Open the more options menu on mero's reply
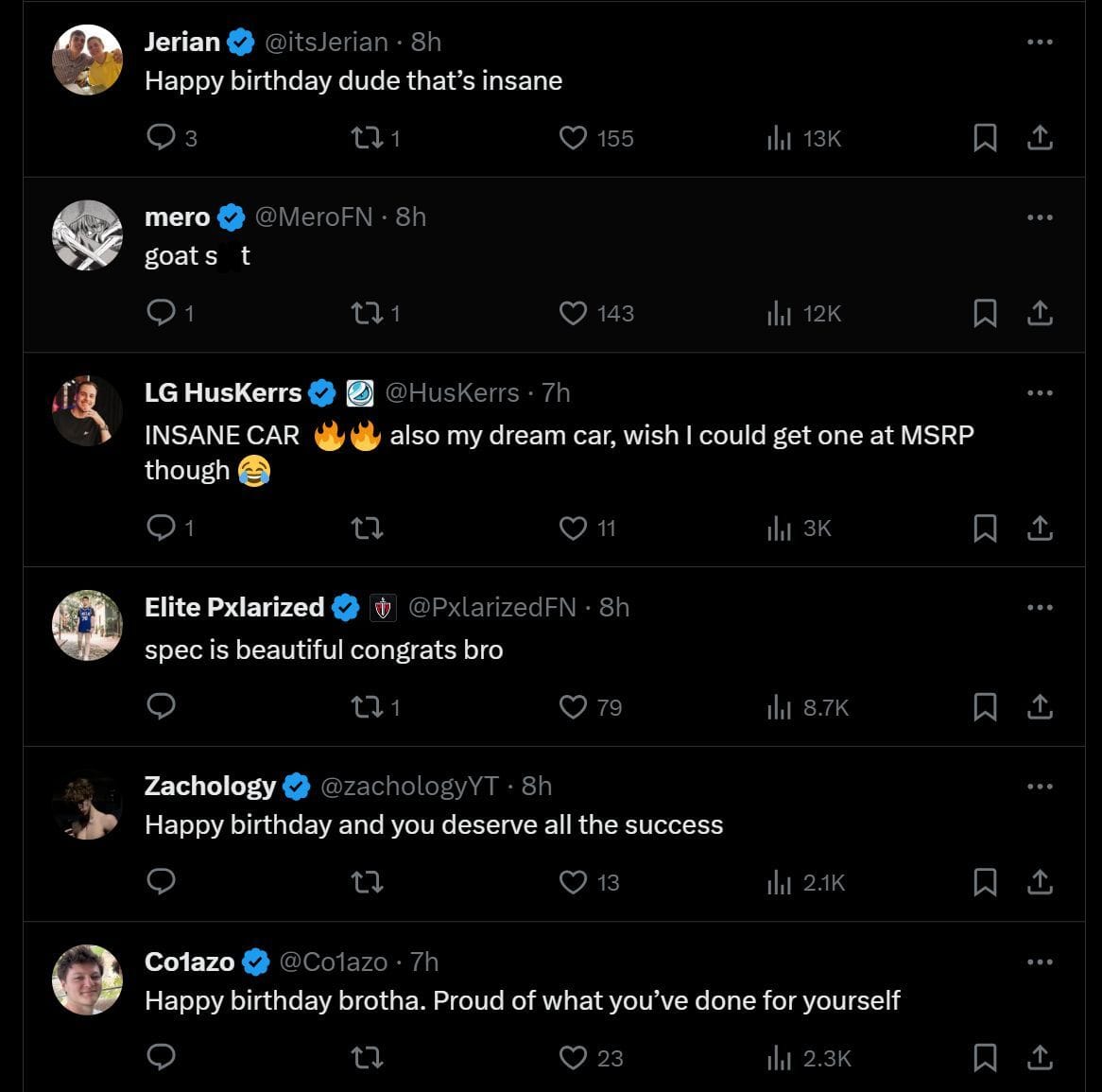1102x1092 pixels. click(x=1040, y=217)
